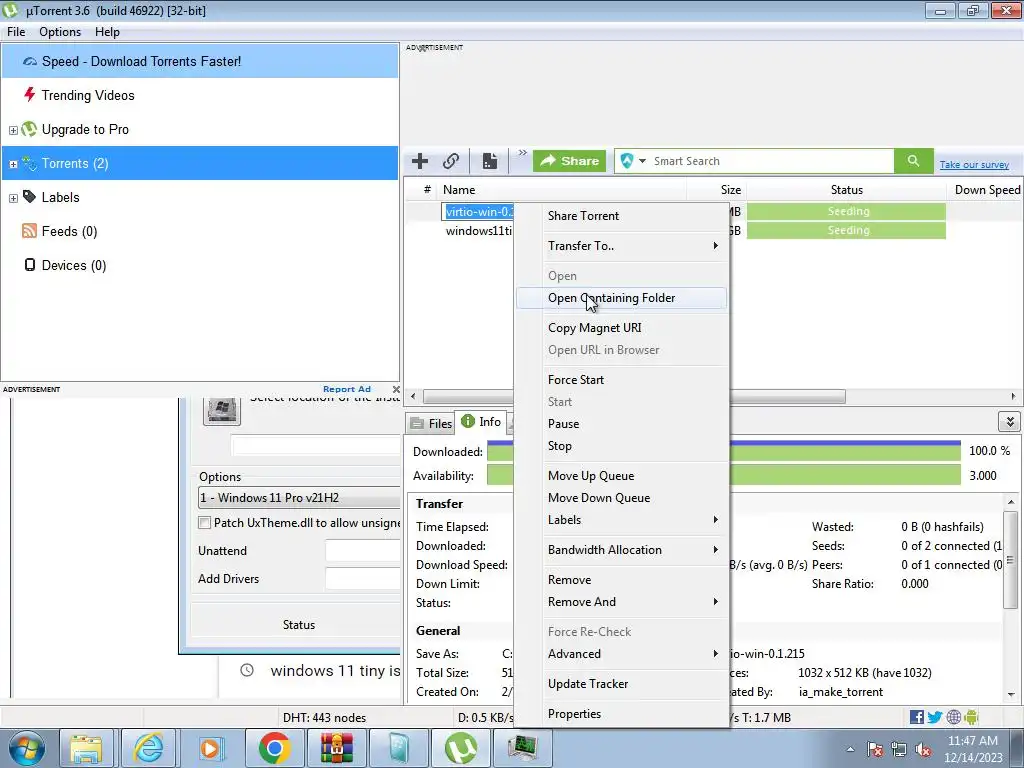
Task: Toggle Patch UxTheme.dll checkbox
Action: click(204, 522)
